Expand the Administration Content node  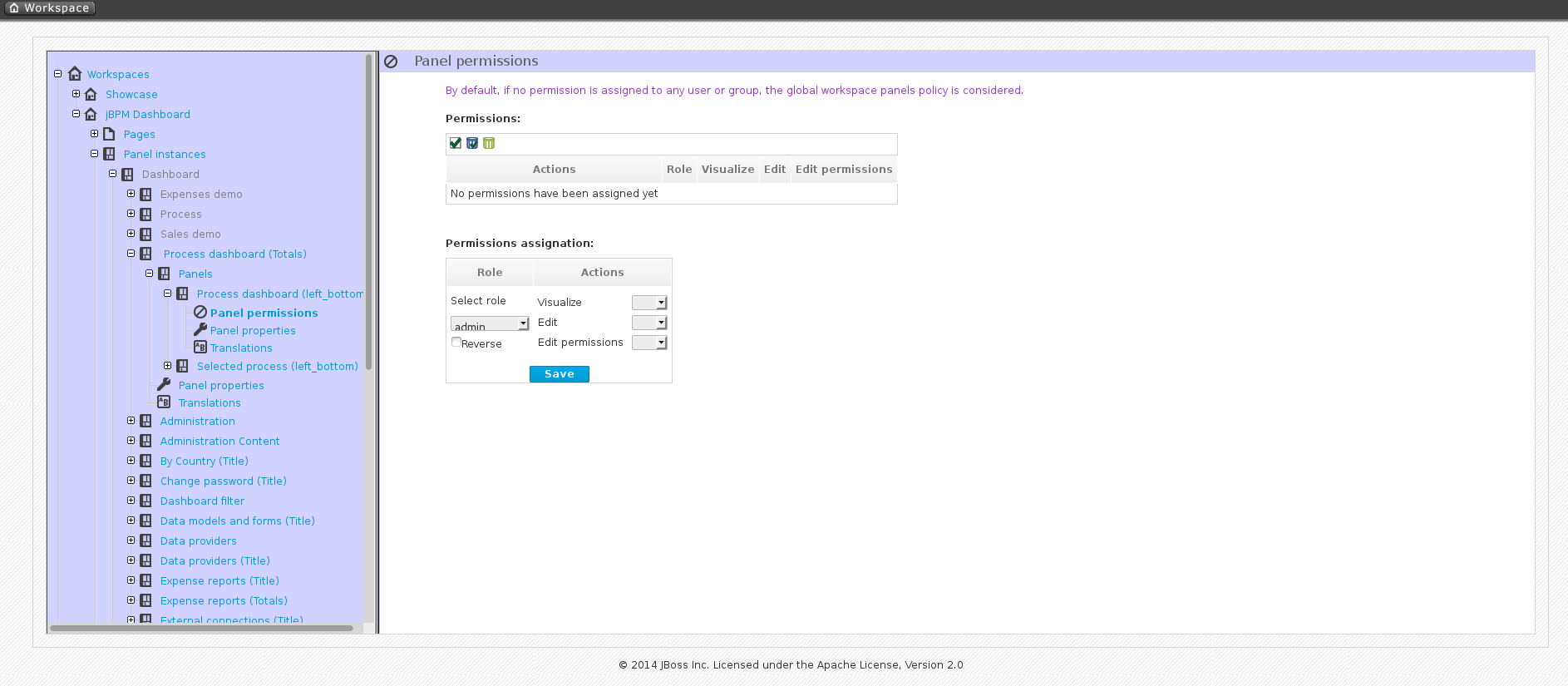131,441
